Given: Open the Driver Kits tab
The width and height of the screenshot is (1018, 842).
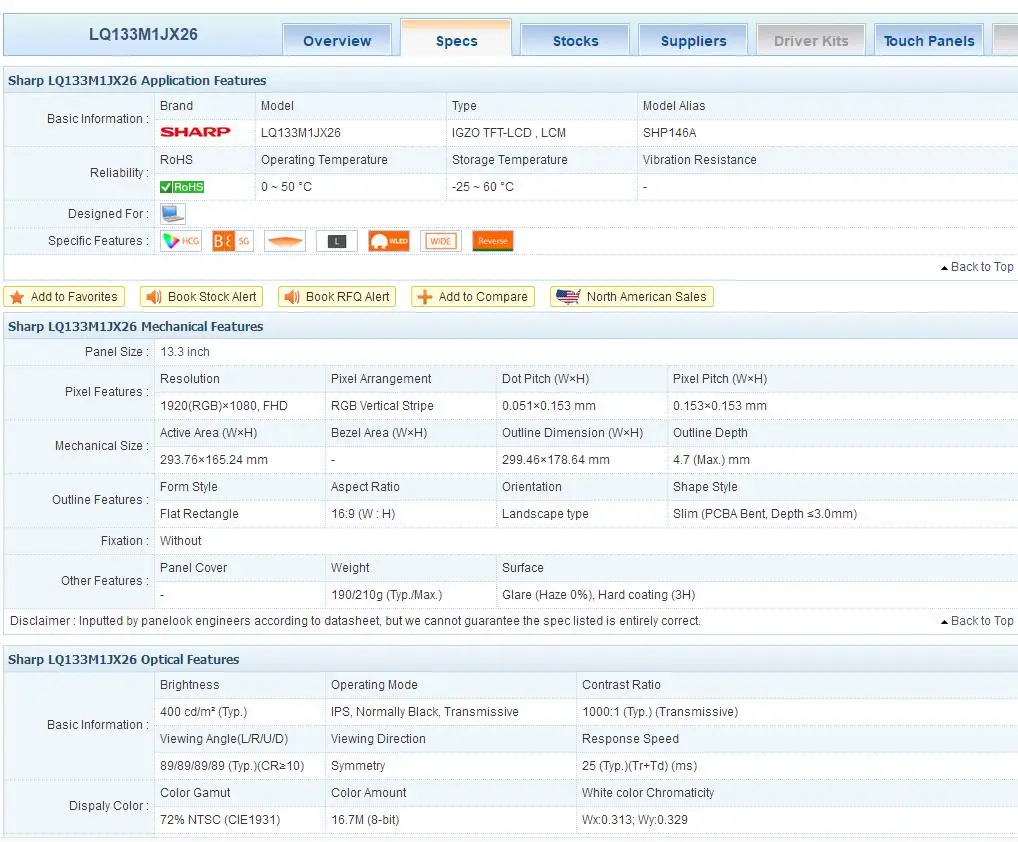Looking at the screenshot, I should 811,40.
